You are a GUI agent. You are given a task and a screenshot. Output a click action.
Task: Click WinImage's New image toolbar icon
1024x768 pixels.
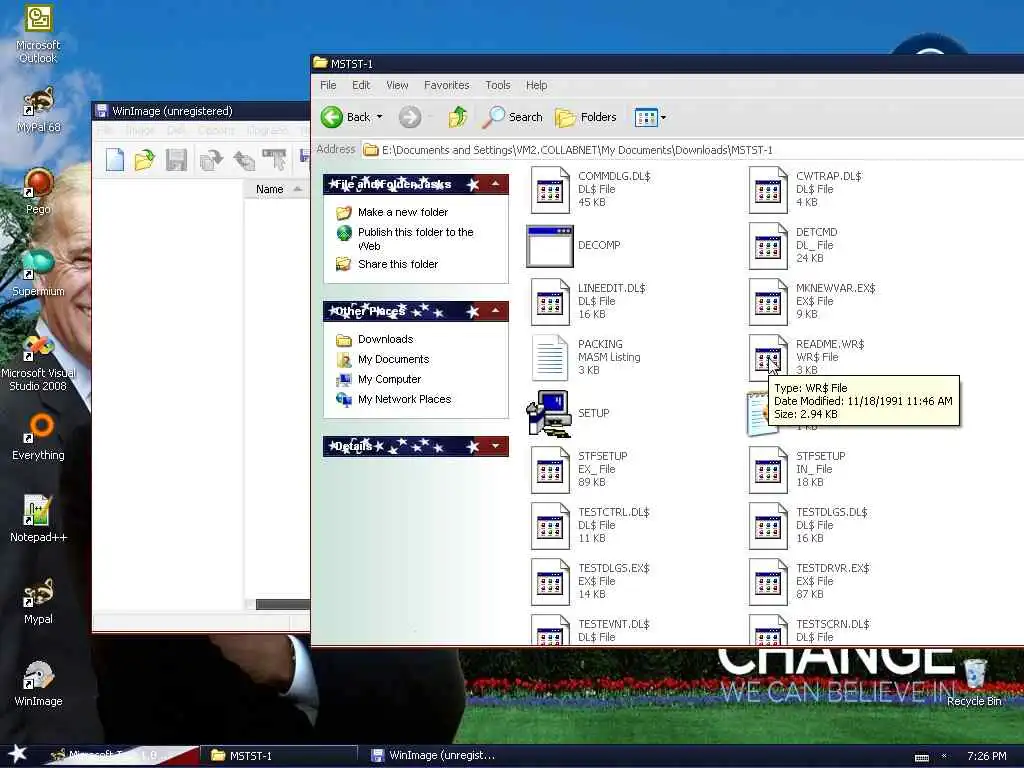click(114, 159)
